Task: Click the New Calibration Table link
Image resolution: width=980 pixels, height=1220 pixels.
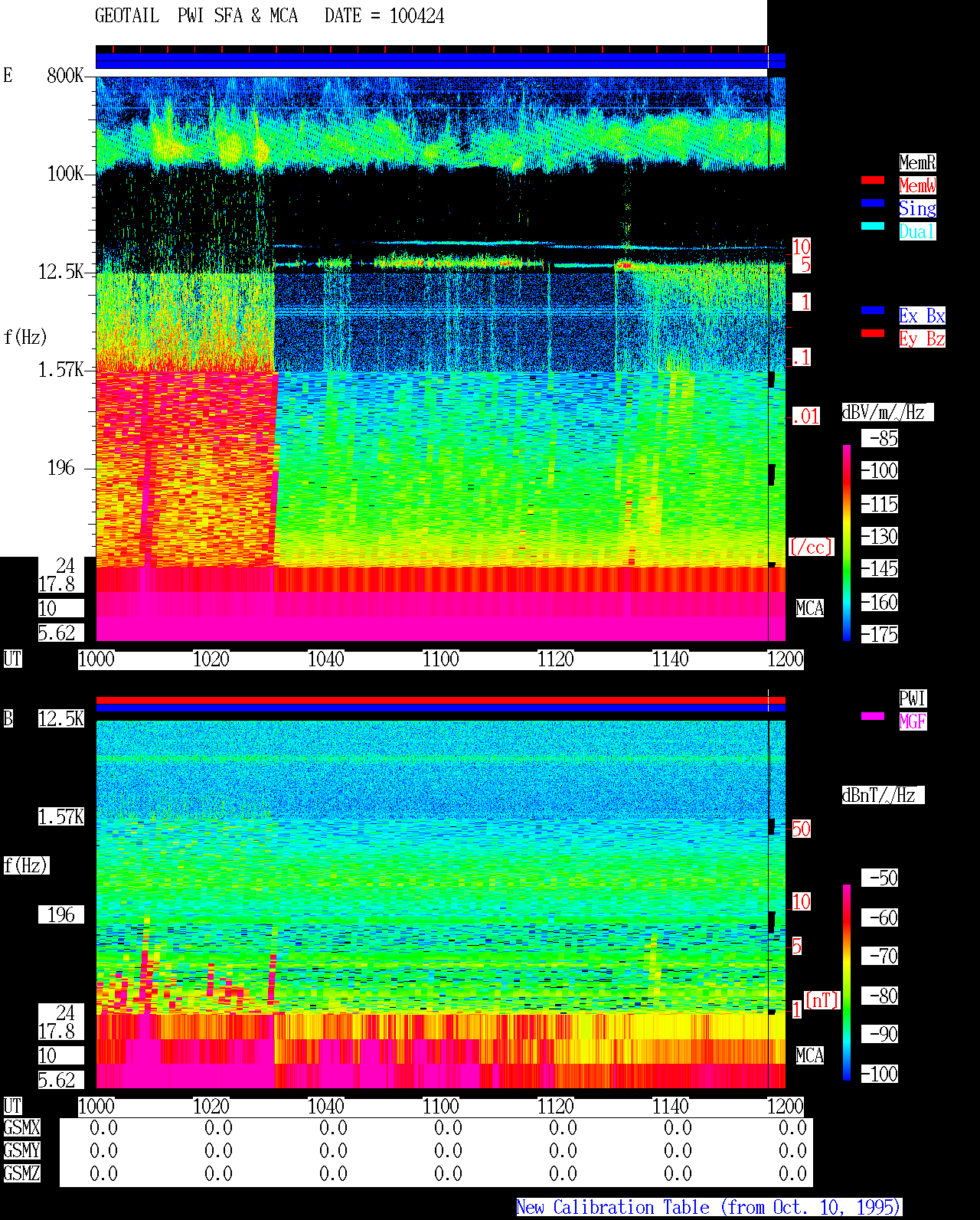Action: pyautogui.click(x=709, y=1208)
